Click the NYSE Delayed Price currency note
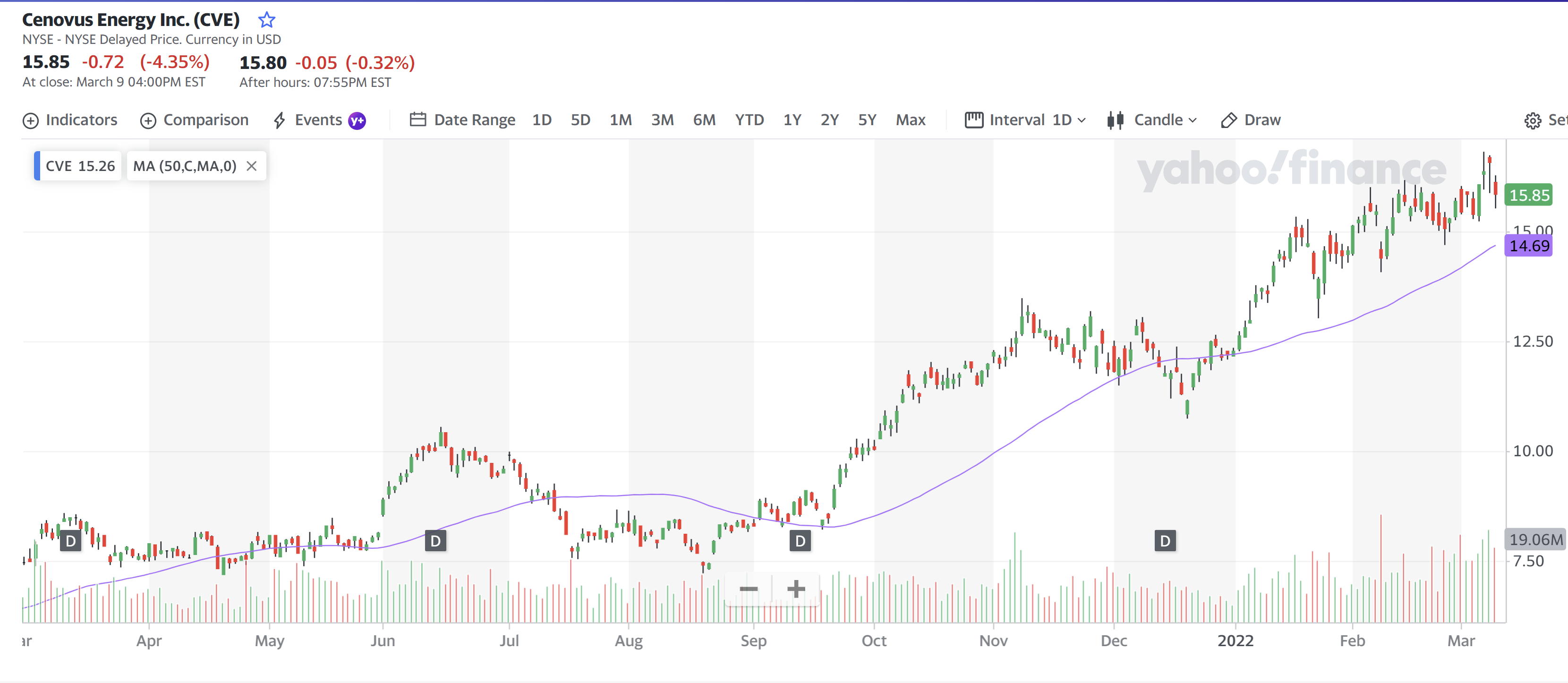 pos(152,40)
